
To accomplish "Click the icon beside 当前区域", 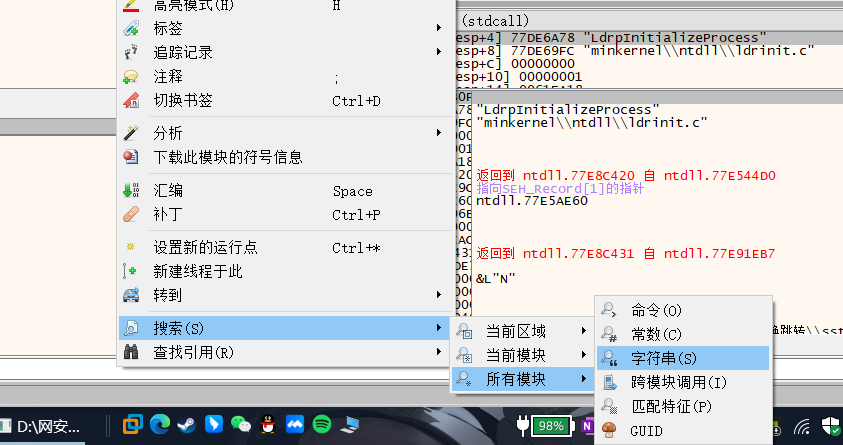I will (x=464, y=331).
